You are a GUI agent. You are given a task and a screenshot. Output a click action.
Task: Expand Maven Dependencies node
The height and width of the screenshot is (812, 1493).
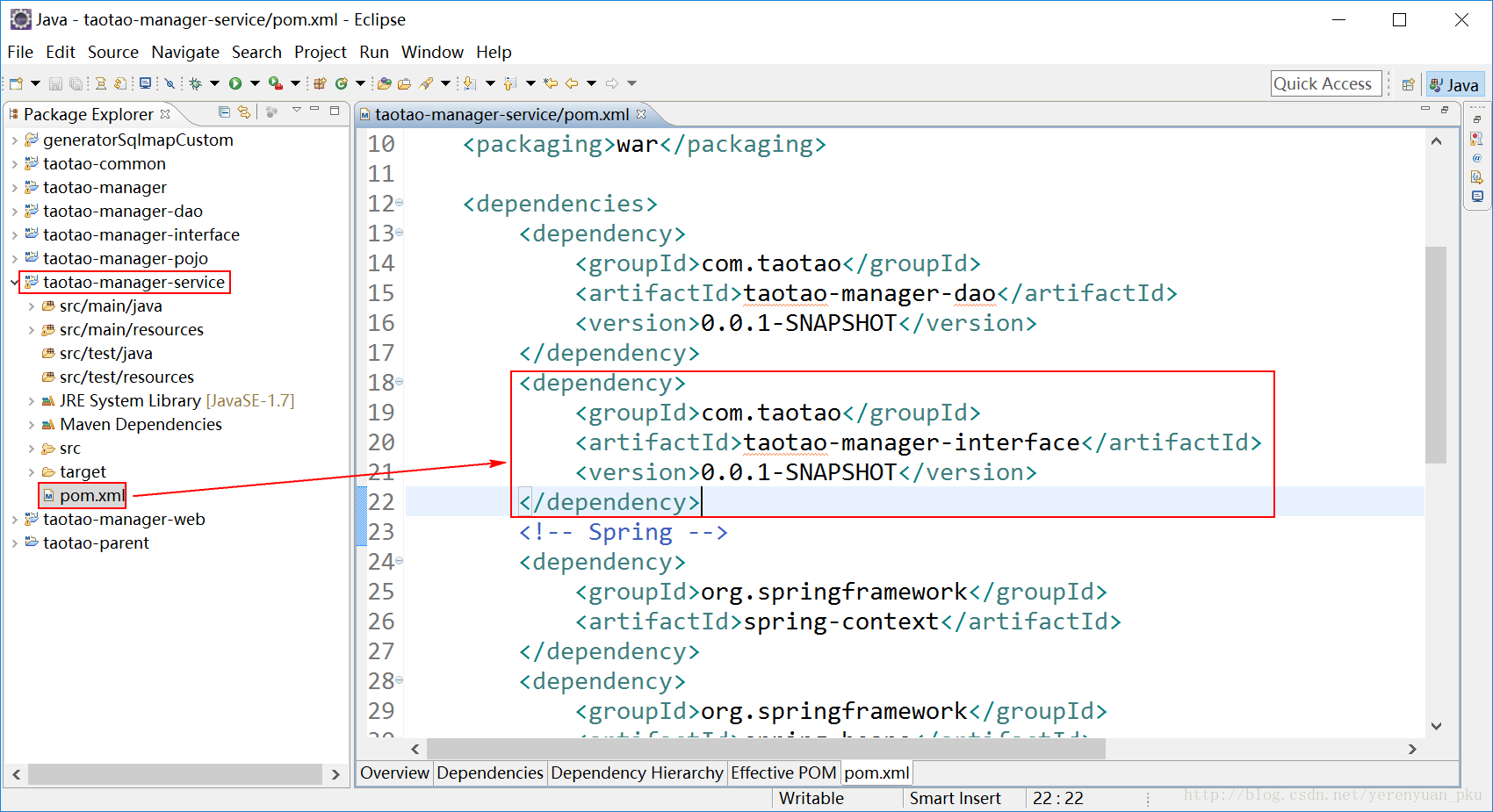tap(31, 425)
